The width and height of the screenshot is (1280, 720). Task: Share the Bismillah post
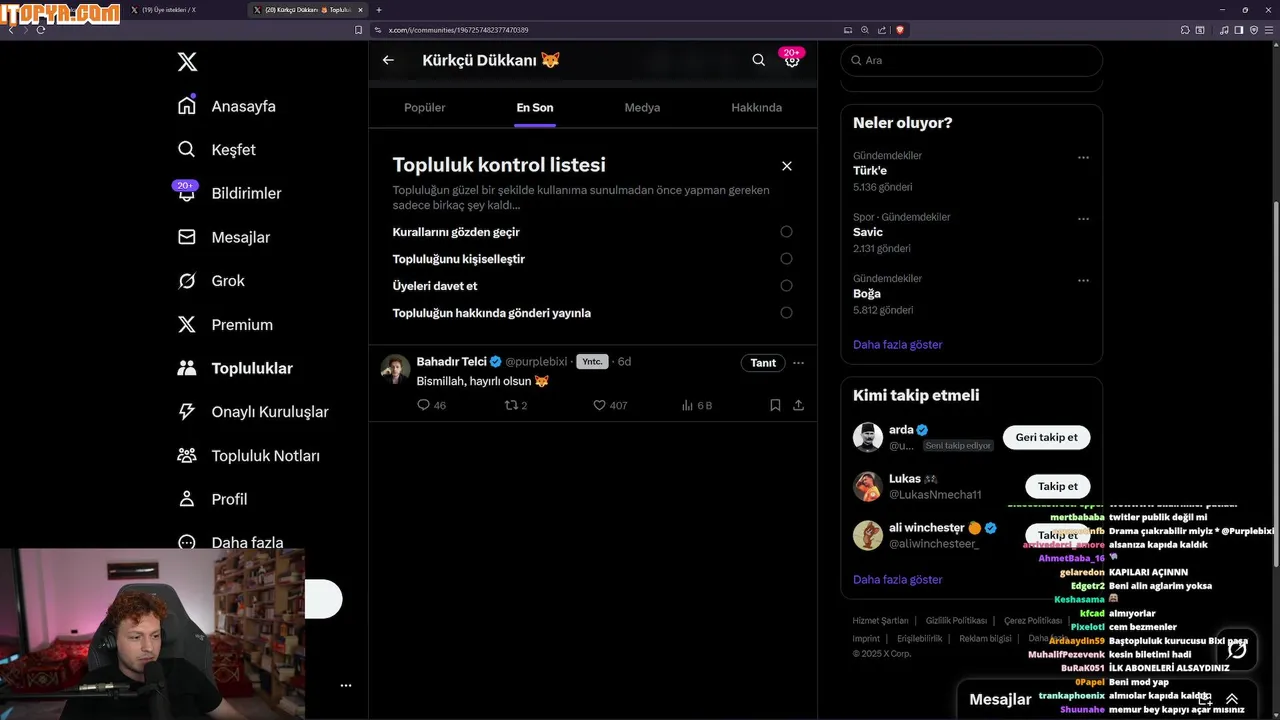[x=798, y=405]
